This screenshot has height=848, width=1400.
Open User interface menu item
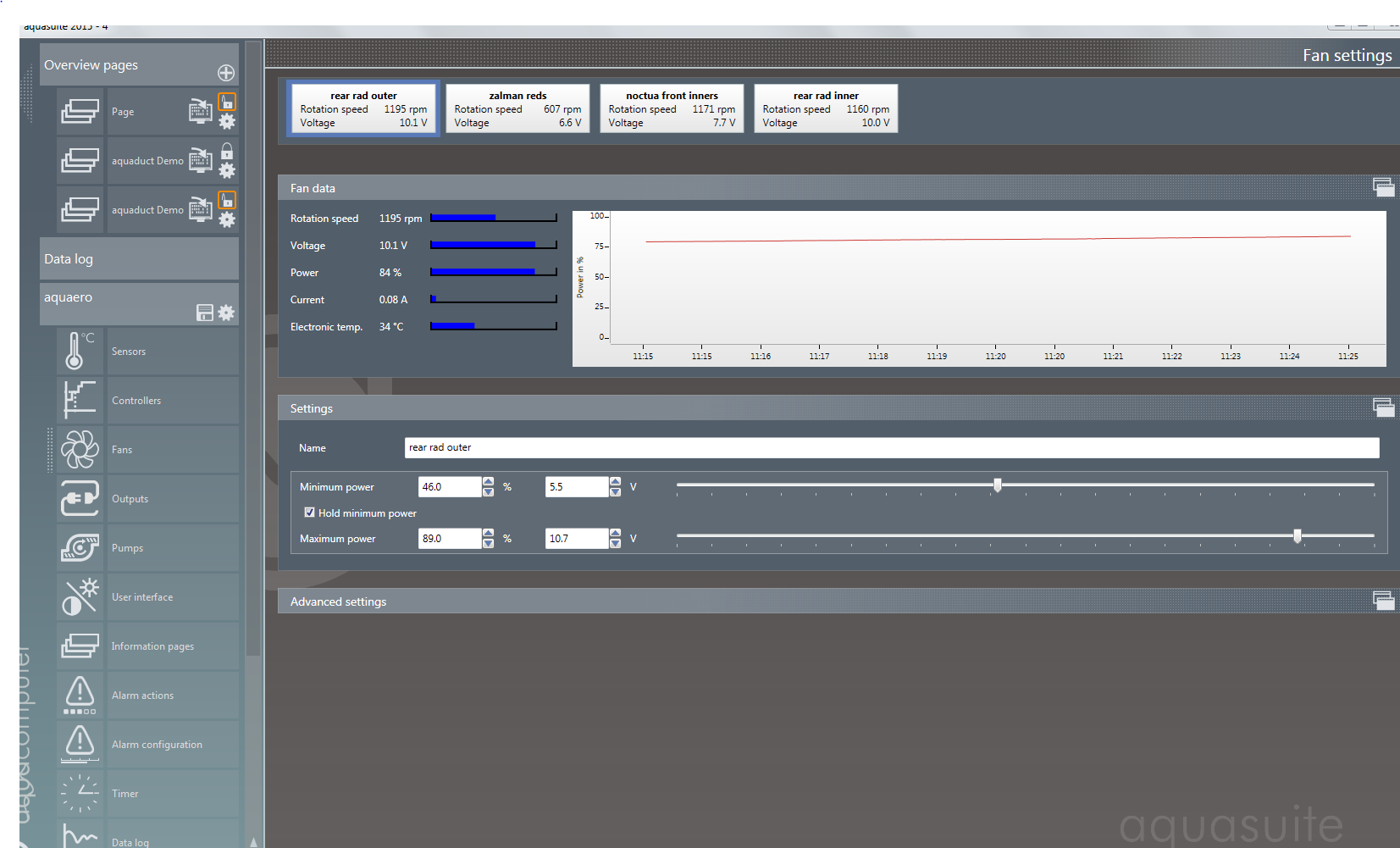(x=142, y=597)
